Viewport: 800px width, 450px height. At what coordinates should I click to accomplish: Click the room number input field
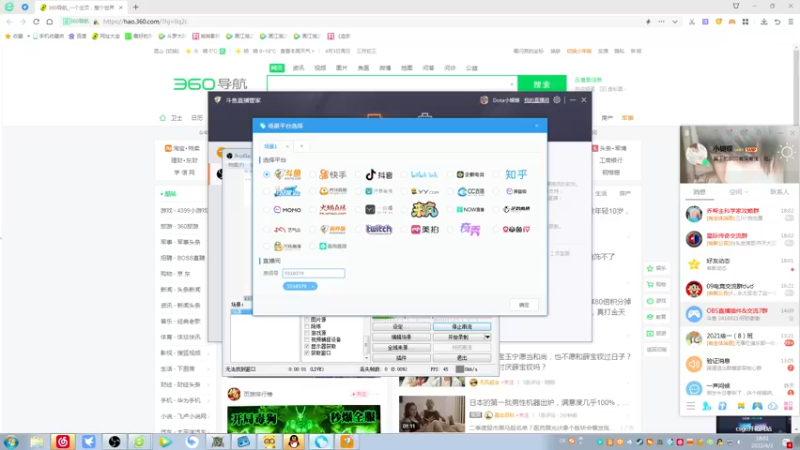tap(313, 273)
